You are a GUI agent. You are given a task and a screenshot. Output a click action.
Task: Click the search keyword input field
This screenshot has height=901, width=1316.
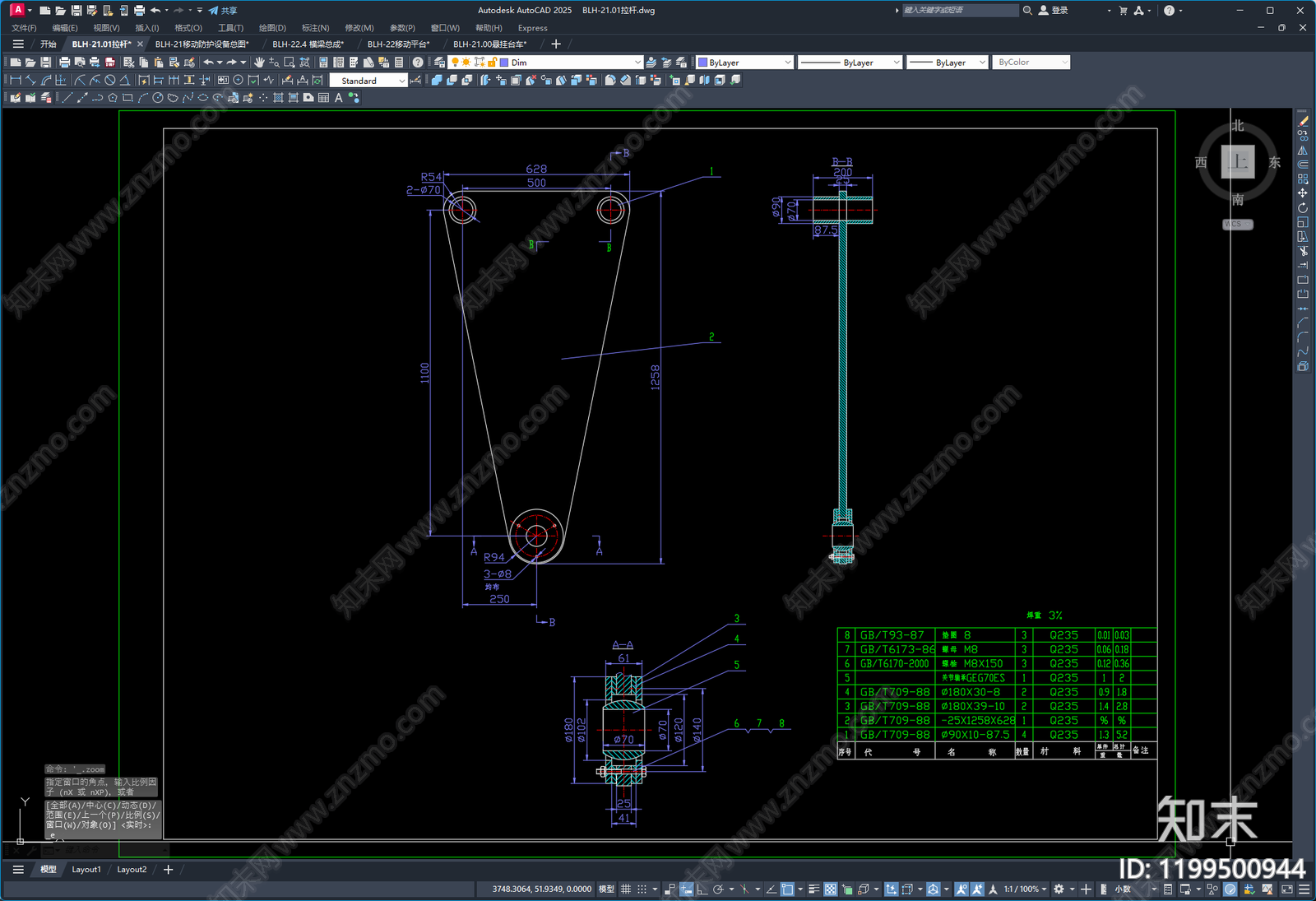point(960,11)
